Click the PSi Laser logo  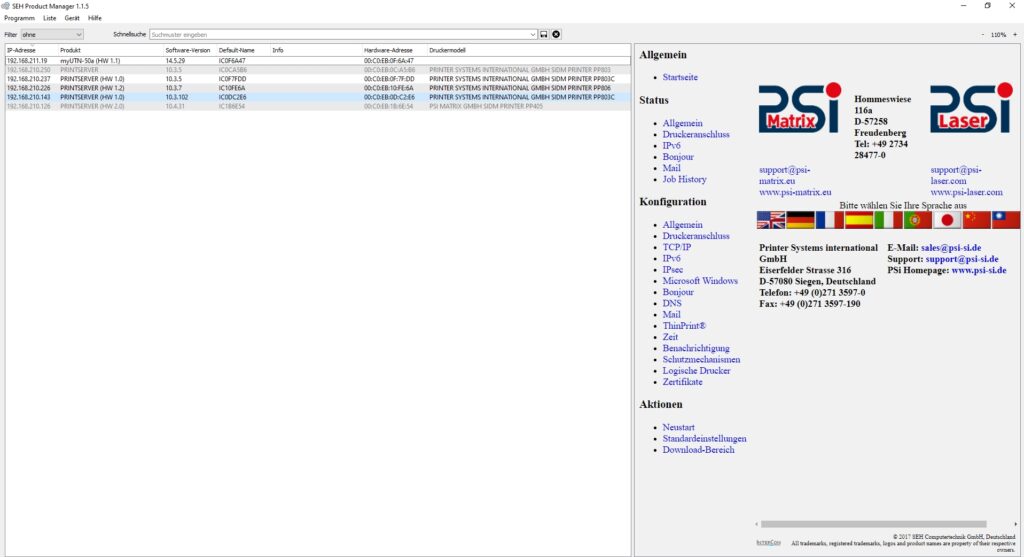971,109
